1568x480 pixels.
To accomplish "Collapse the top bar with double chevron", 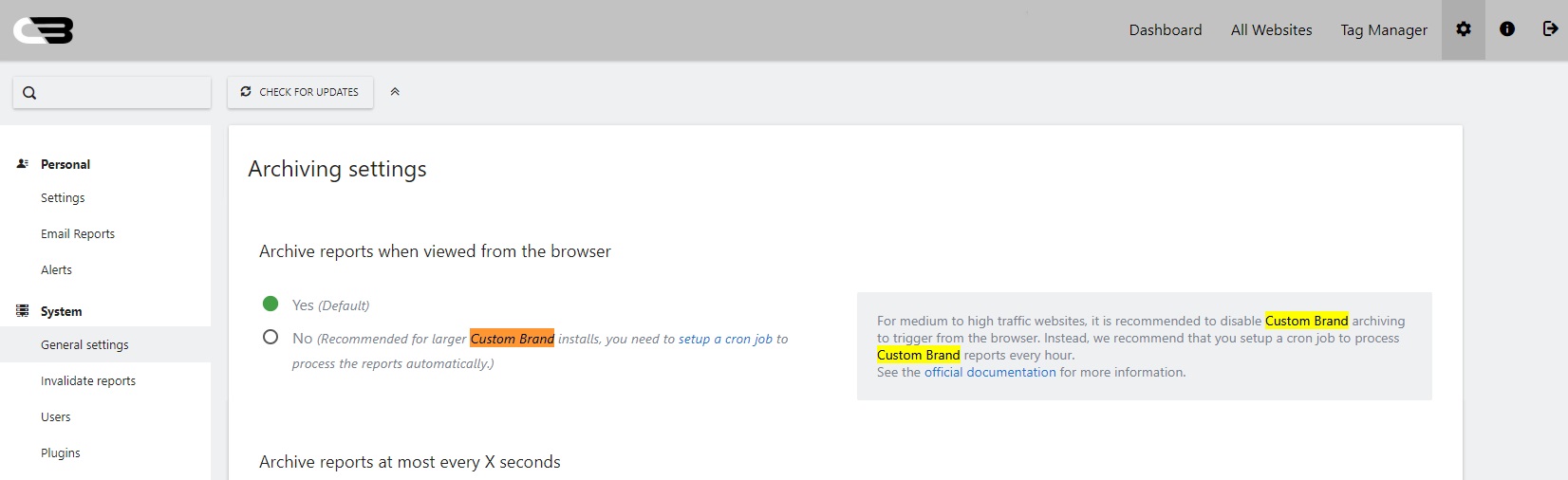I will [395, 92].
